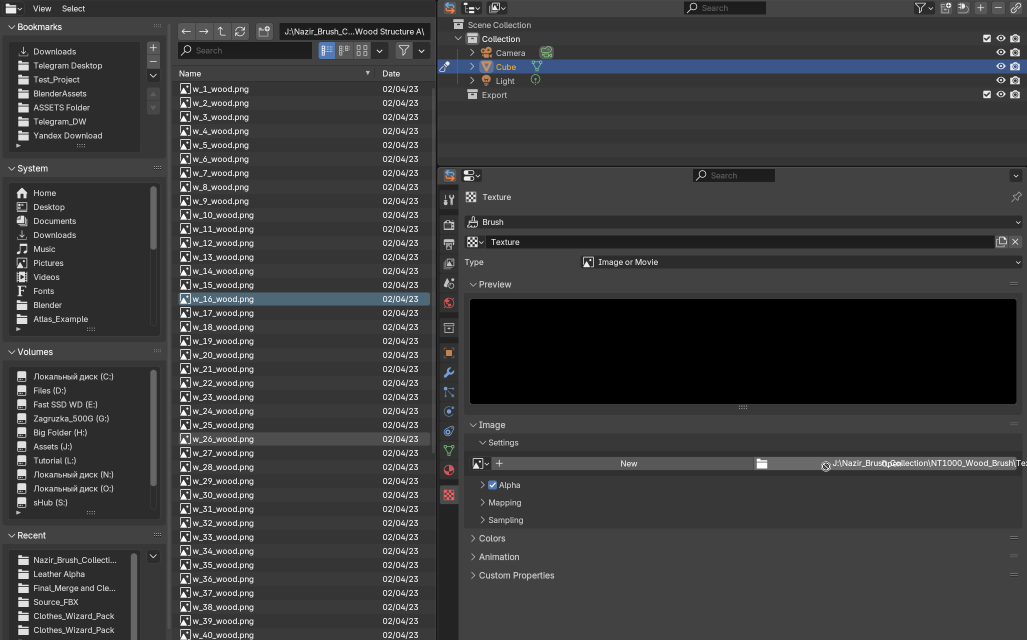The height and width of the screenshot is (640, 1027).
Task: Open the Render properties tab
Action: 449,225
